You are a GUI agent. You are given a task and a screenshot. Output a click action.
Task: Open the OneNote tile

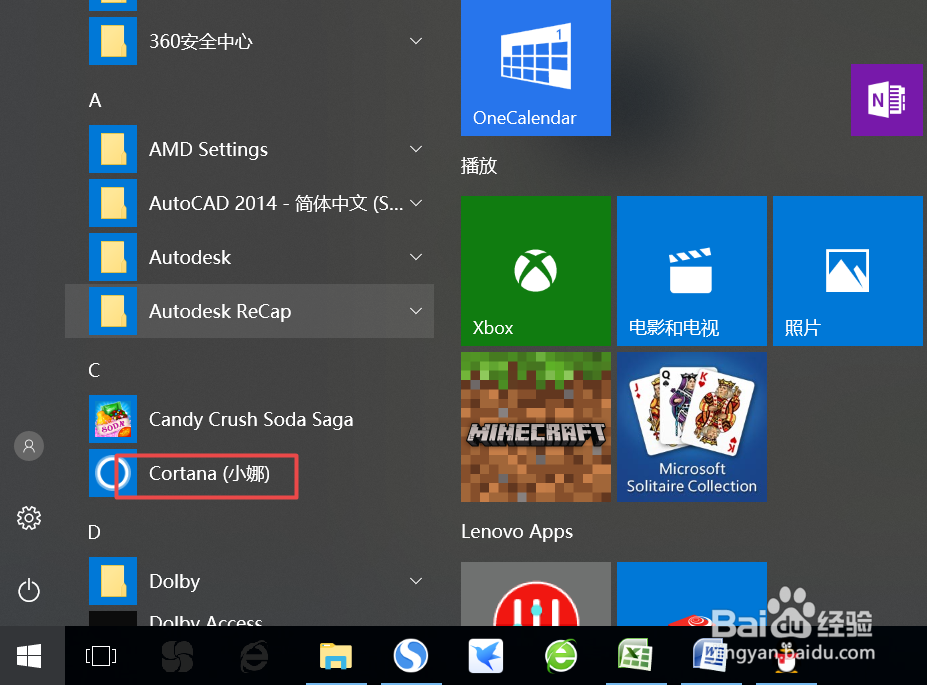click(886, 100)
